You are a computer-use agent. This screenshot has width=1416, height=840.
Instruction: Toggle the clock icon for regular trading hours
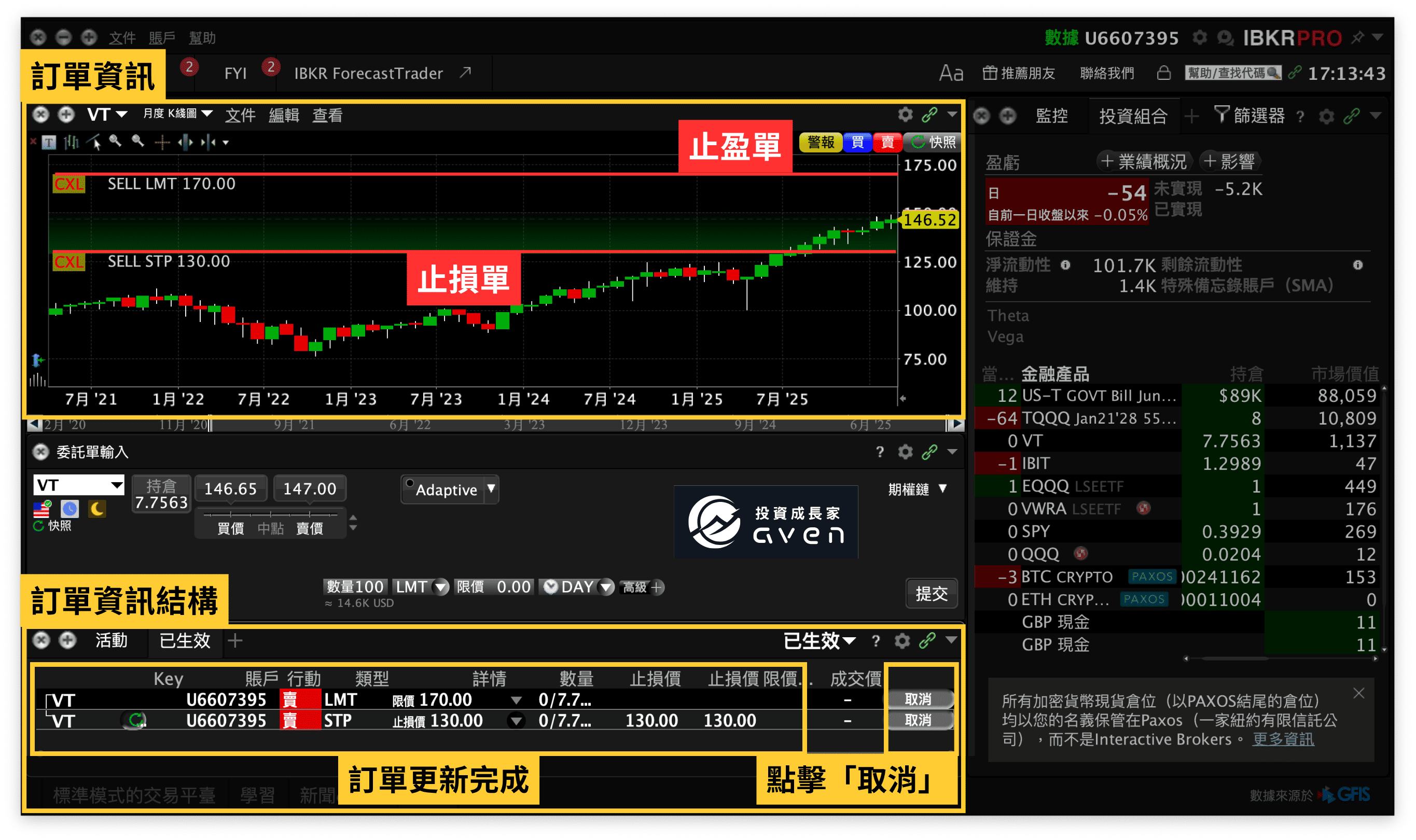(x=69, y=509)
